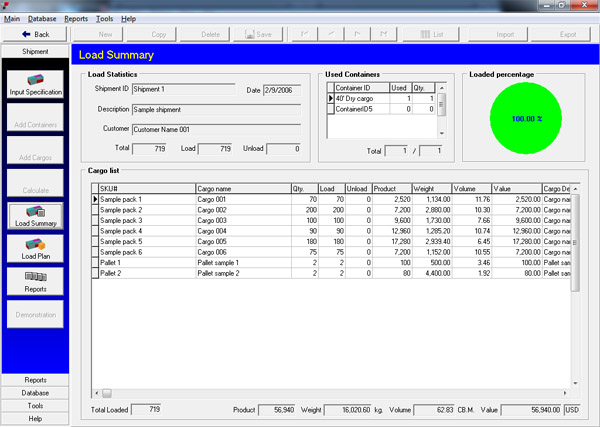Open the Input Specification sidebar icon
600x427 pixels.
(35, 84)
